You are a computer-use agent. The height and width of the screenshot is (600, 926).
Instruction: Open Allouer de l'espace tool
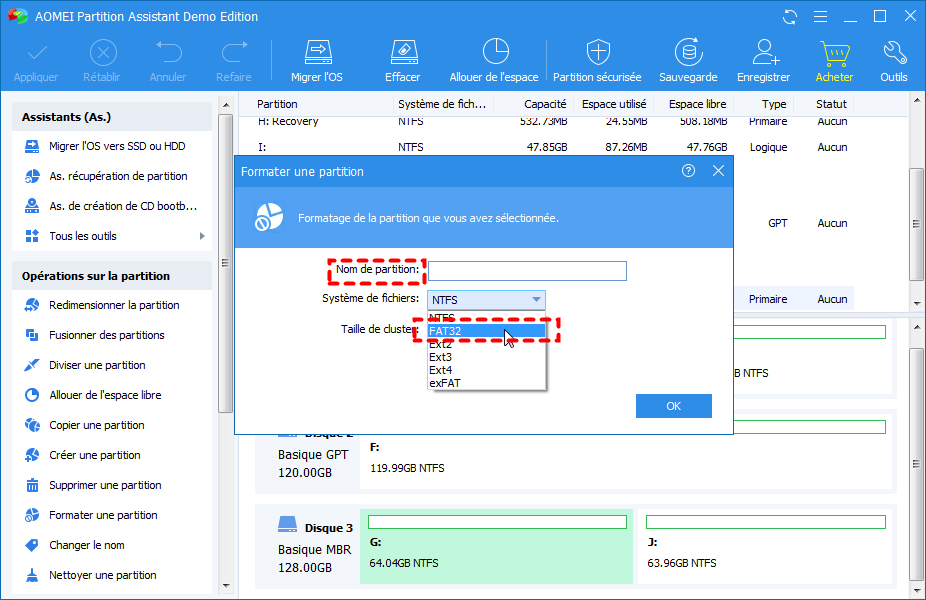pos(494,61)
